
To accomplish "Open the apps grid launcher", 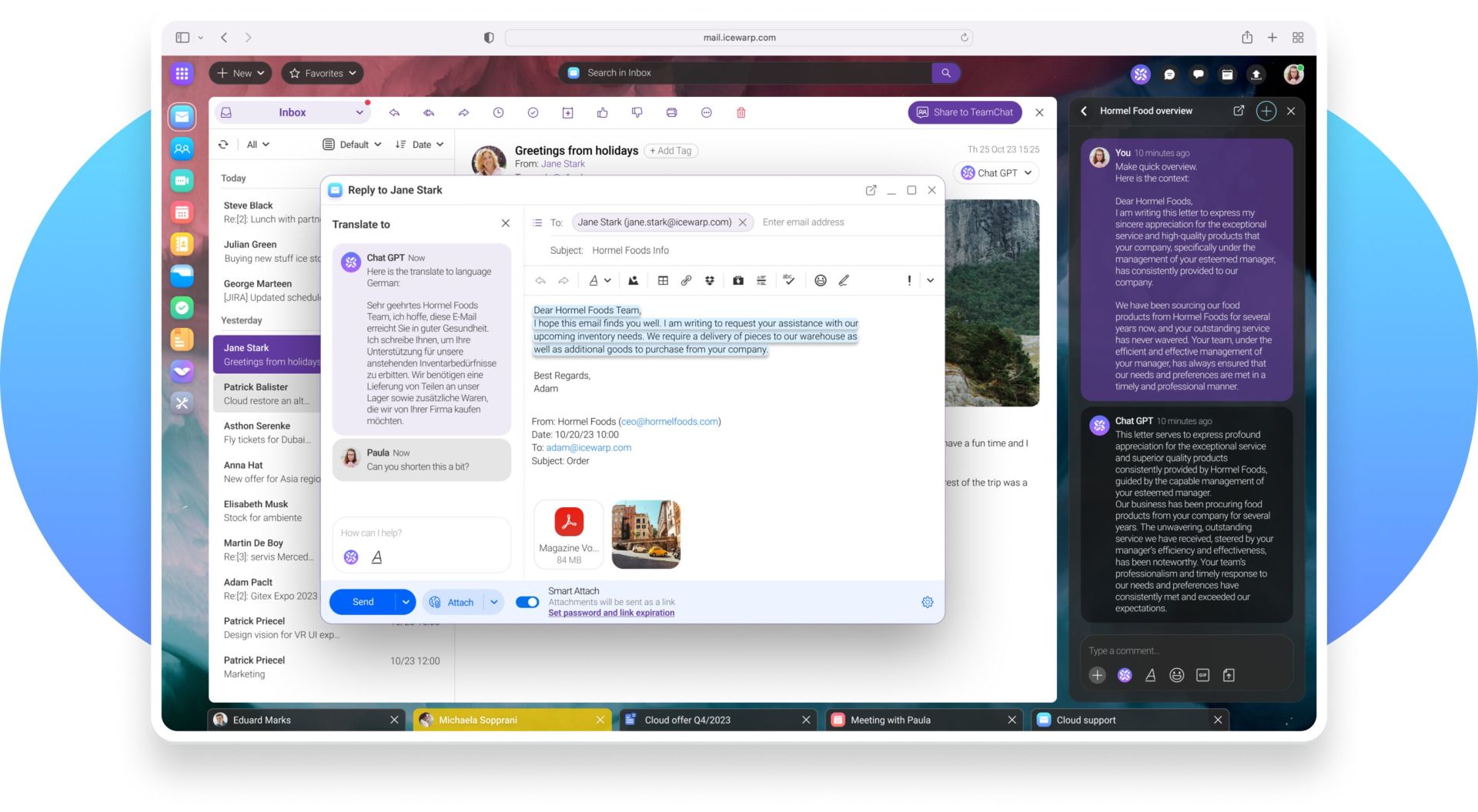I will coord(182,73).
